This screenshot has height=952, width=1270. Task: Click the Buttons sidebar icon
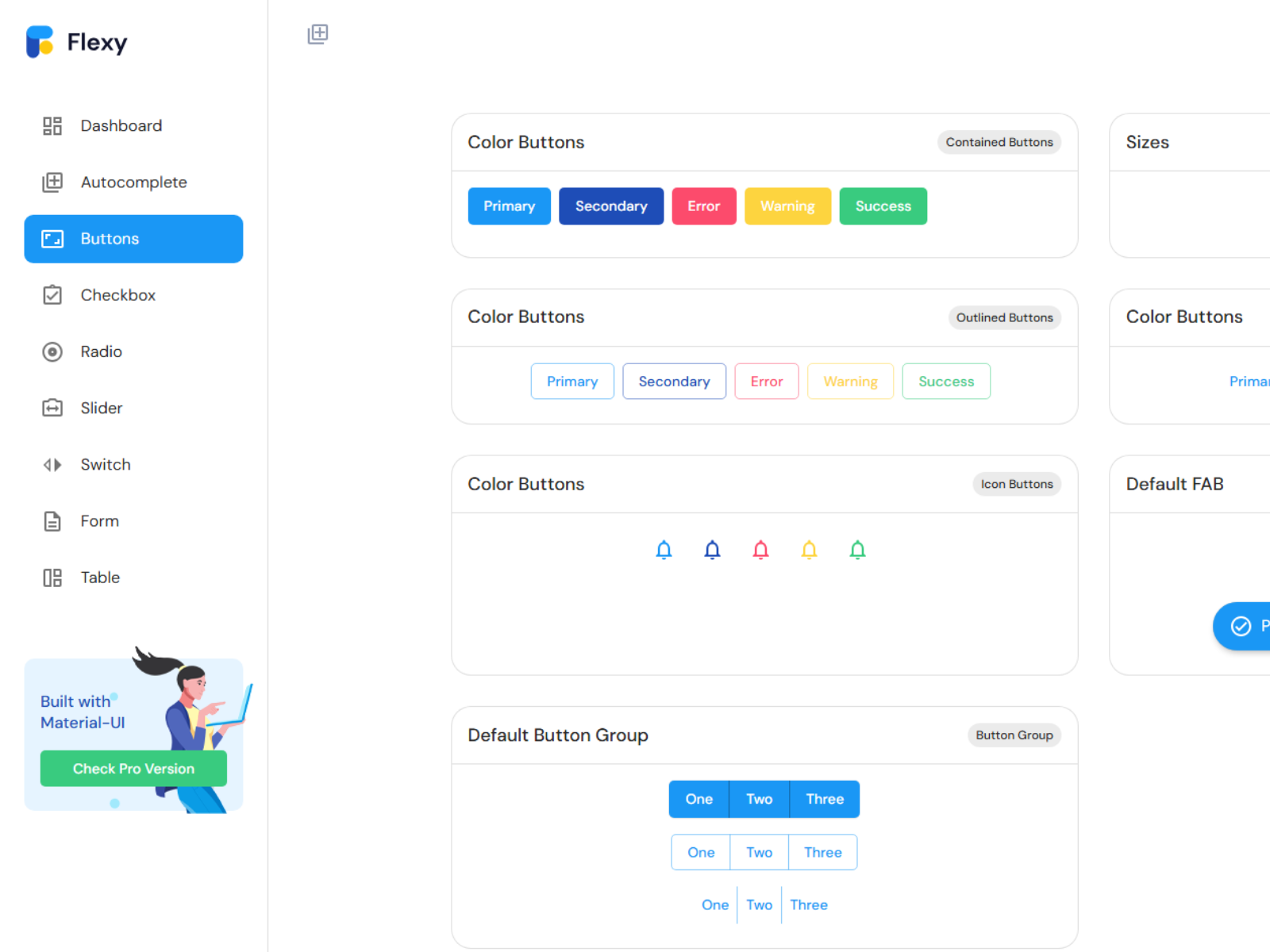pos(52,239)
